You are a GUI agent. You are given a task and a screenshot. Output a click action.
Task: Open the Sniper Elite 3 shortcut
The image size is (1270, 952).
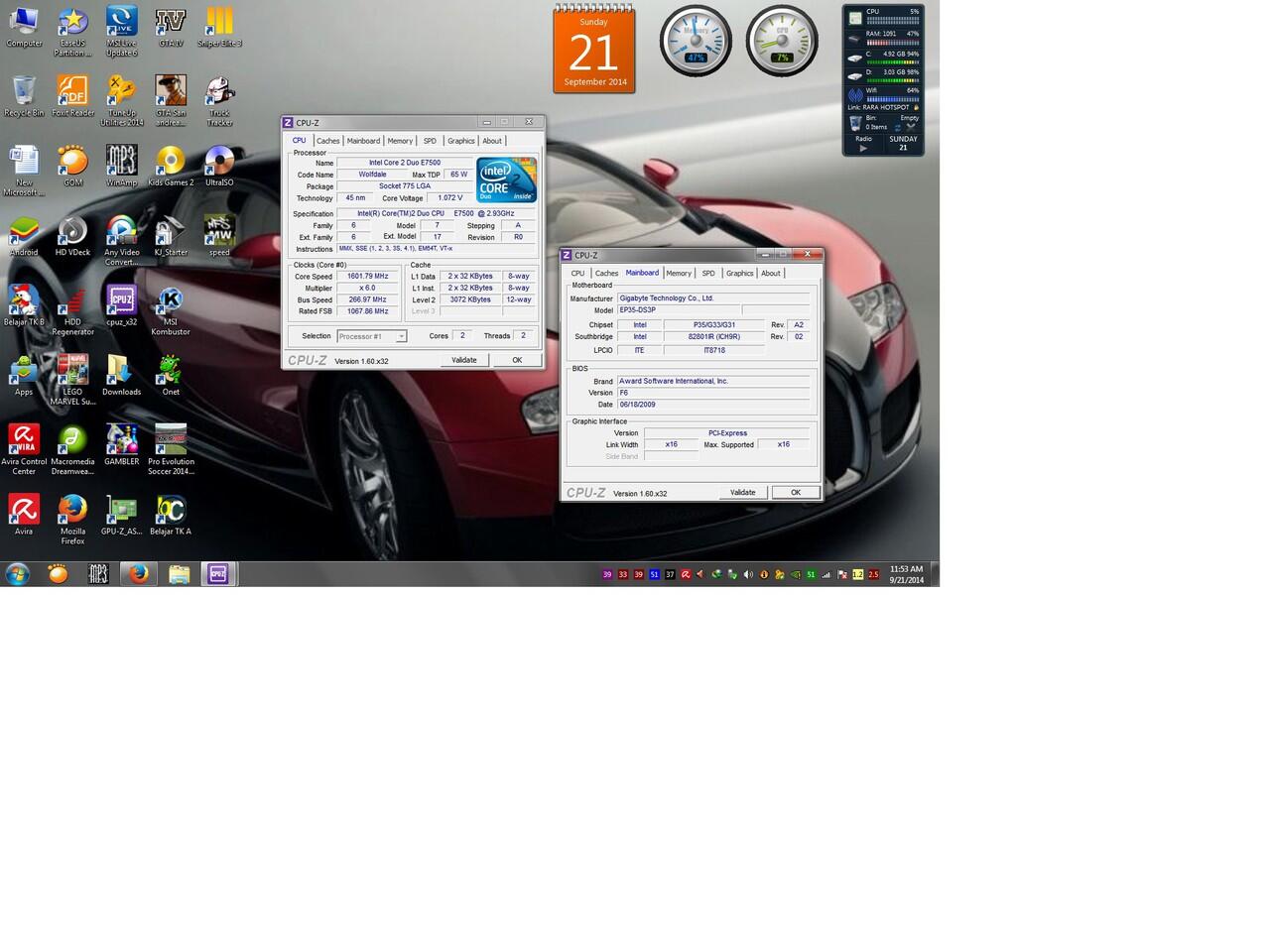click(x=219, y=26)
